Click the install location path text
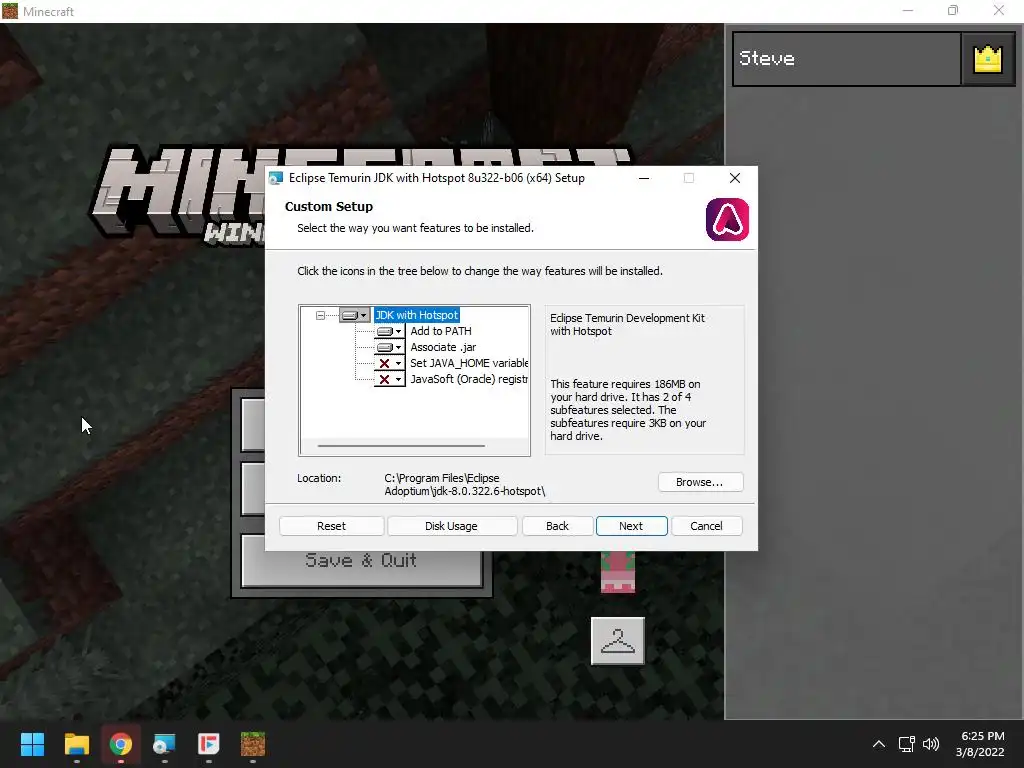This screenshot has width=1024, height=768. [x=464, y=485]
